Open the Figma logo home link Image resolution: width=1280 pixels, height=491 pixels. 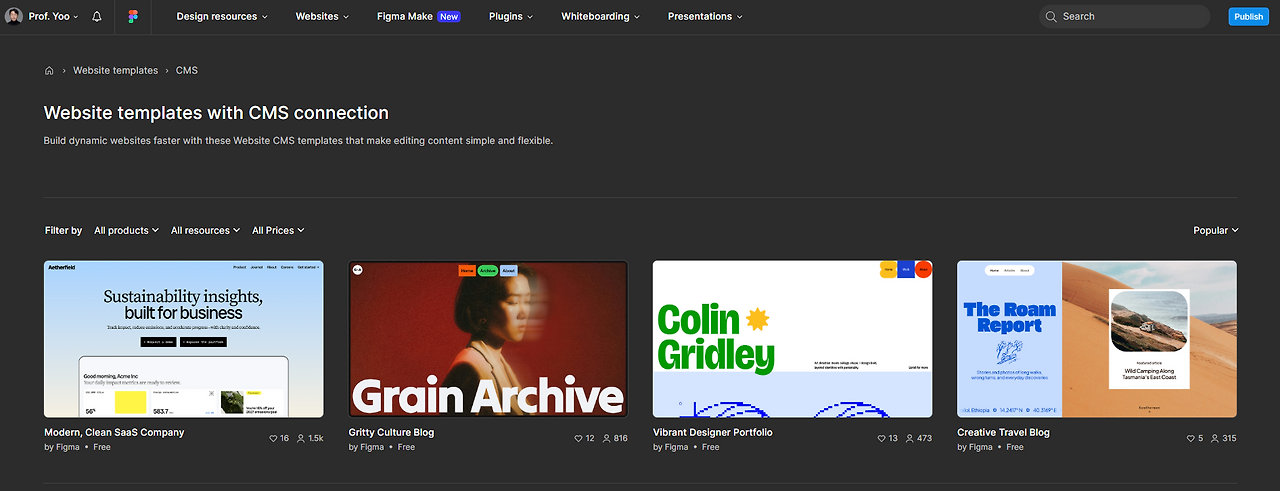[x=134, y=17]
